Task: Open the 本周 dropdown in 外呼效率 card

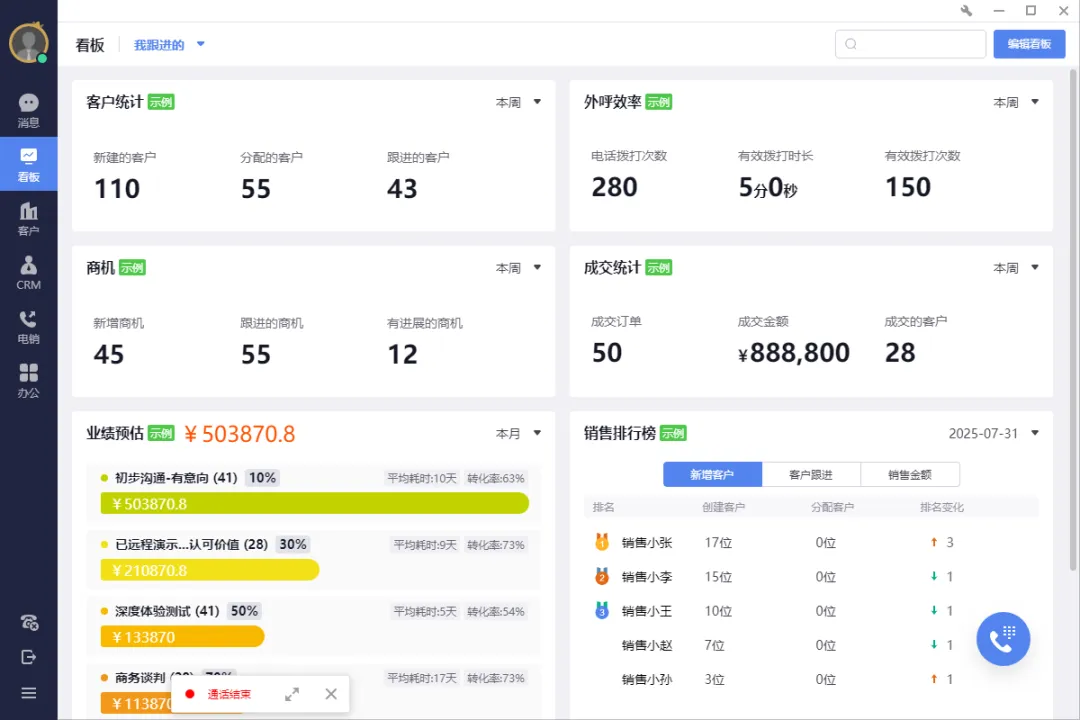Action: (1016, 102)
